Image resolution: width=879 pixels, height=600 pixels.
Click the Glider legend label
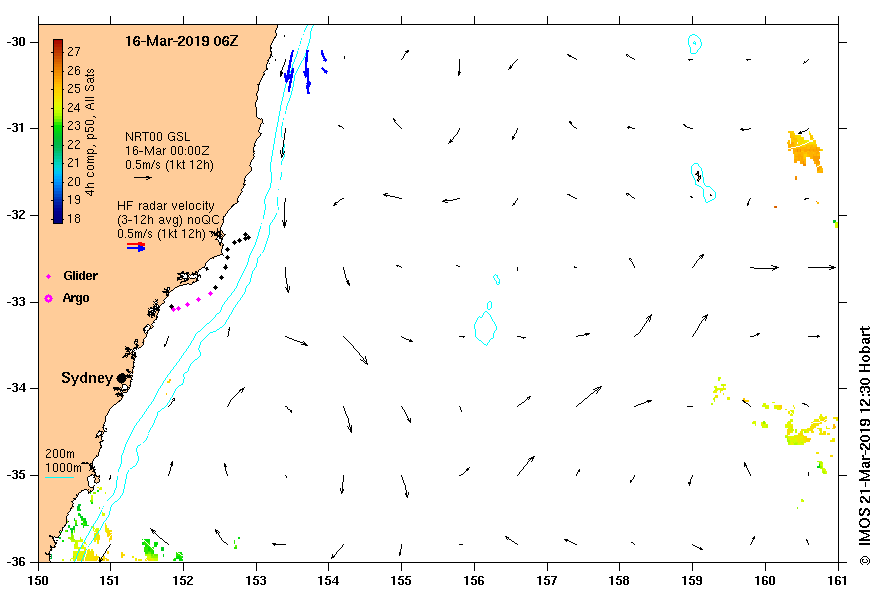[80, 276]
